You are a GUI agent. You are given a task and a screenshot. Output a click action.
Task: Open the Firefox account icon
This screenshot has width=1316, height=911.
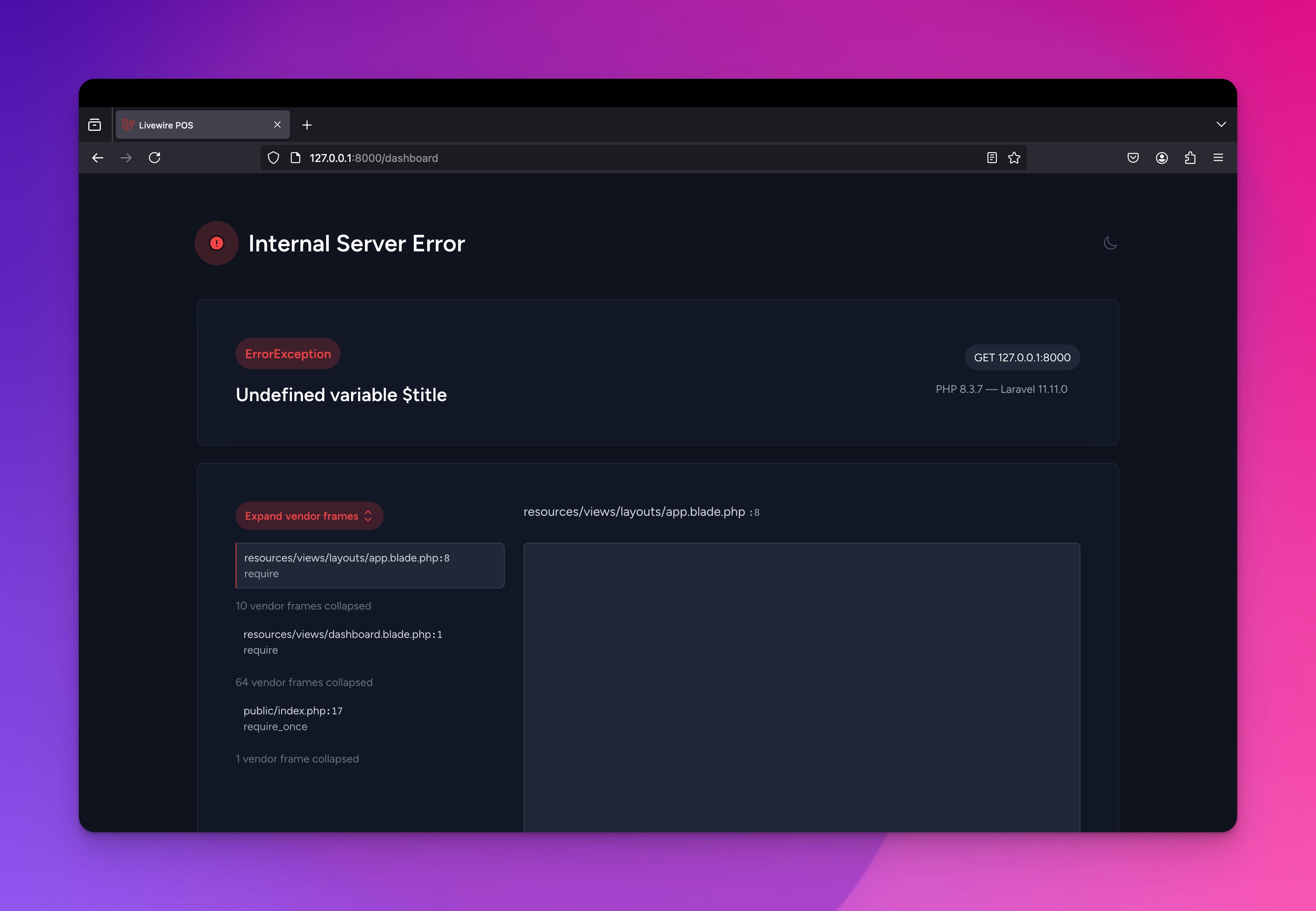[x=1161, y=158]
